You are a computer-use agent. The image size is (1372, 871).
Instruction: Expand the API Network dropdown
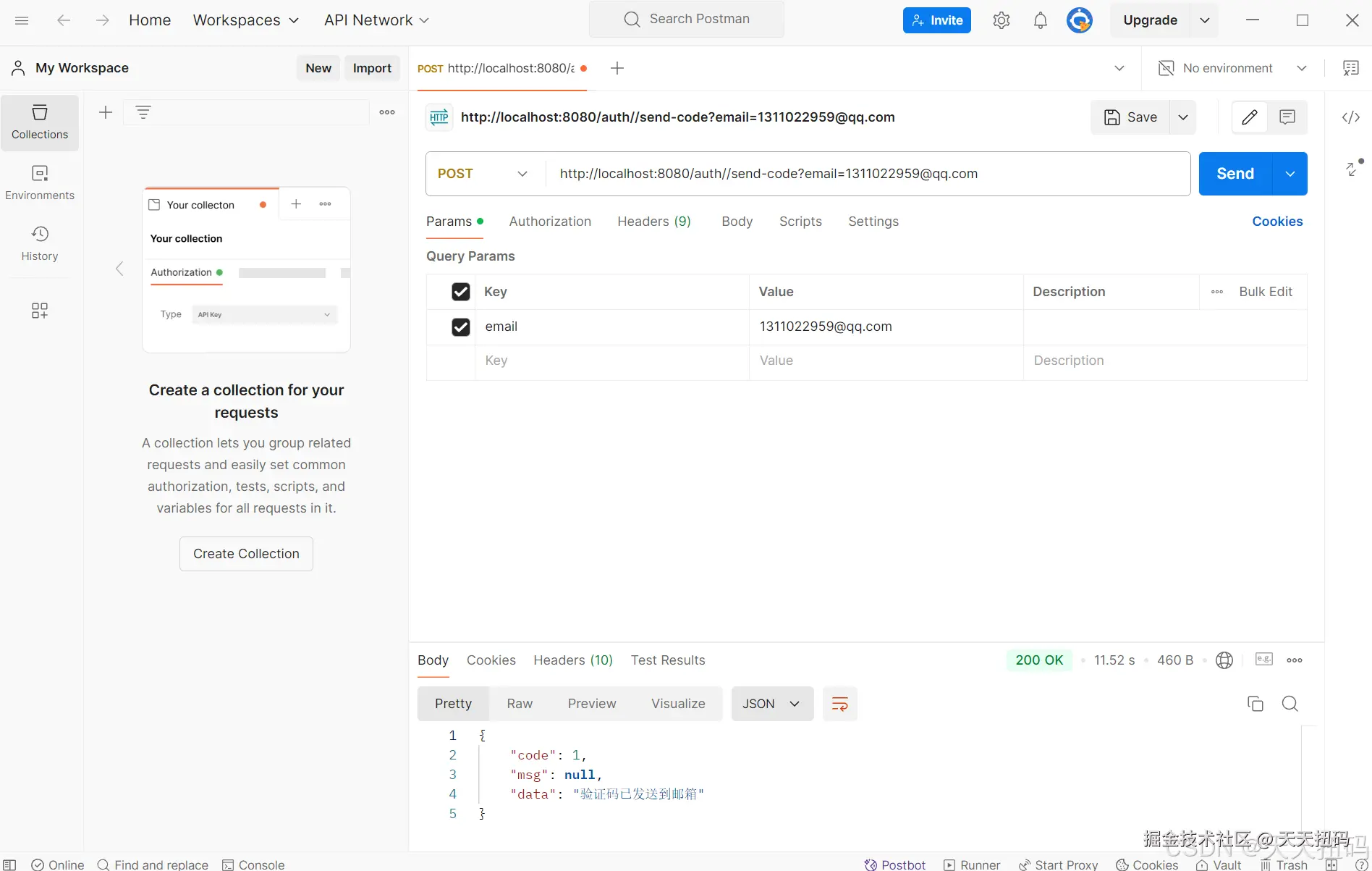point(377,20)
